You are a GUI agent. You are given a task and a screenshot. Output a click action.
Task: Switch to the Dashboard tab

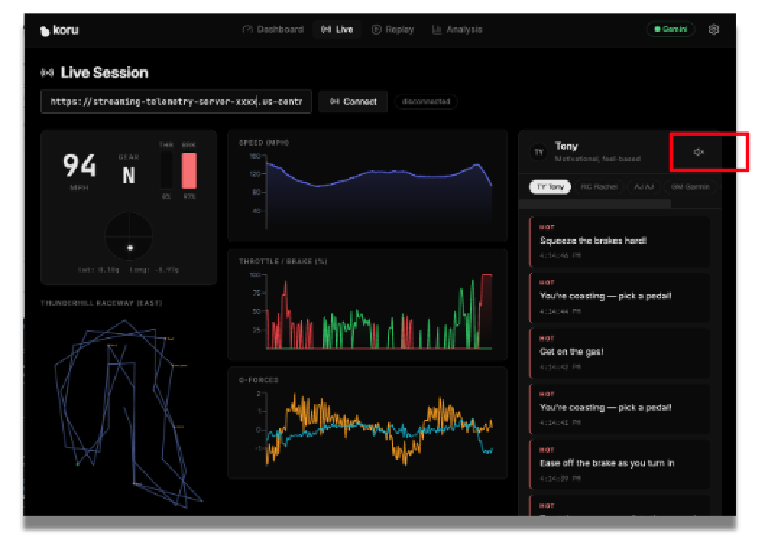[x=273, y=30]
